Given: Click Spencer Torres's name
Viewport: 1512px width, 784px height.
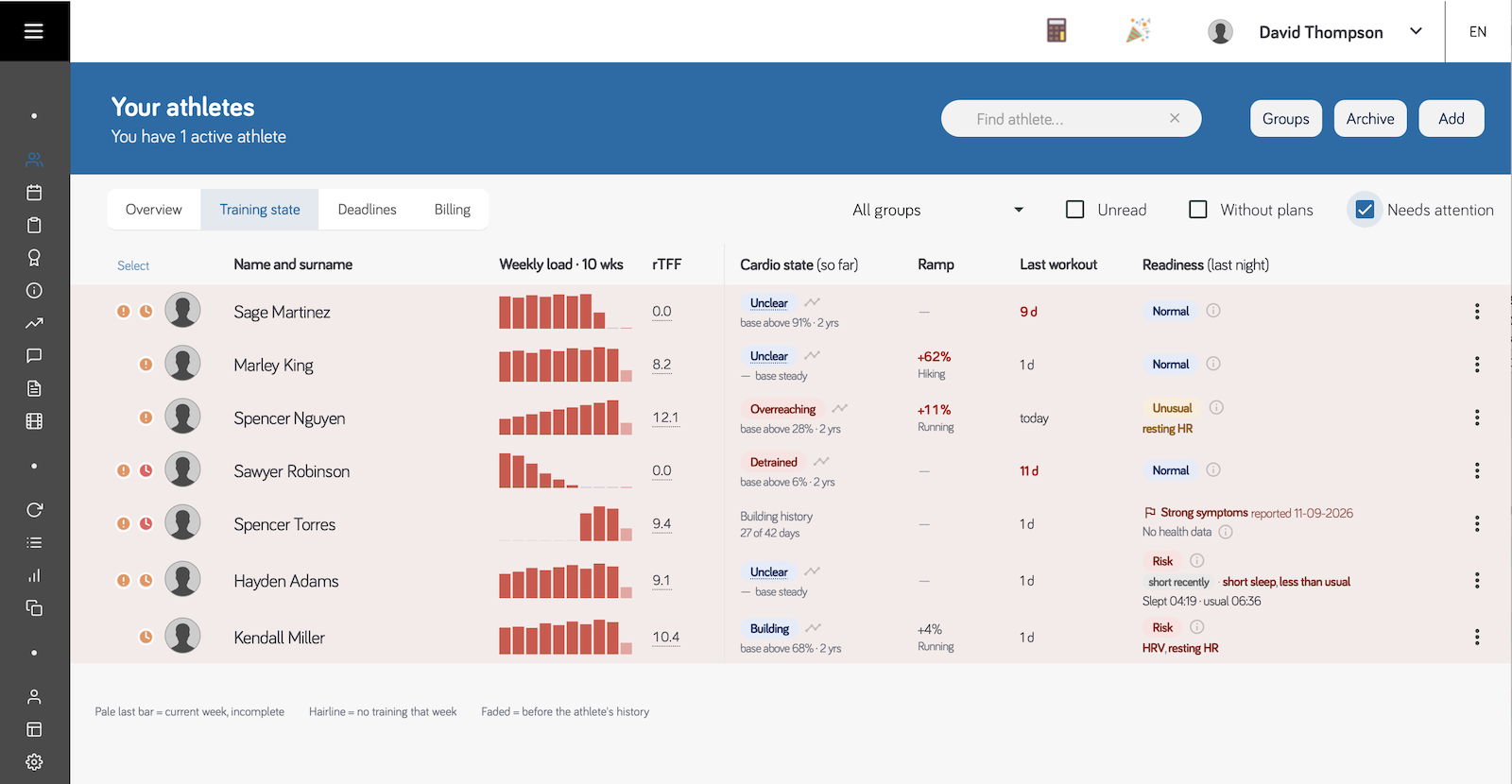Looking at the screenshot, I should coord(284,524).
